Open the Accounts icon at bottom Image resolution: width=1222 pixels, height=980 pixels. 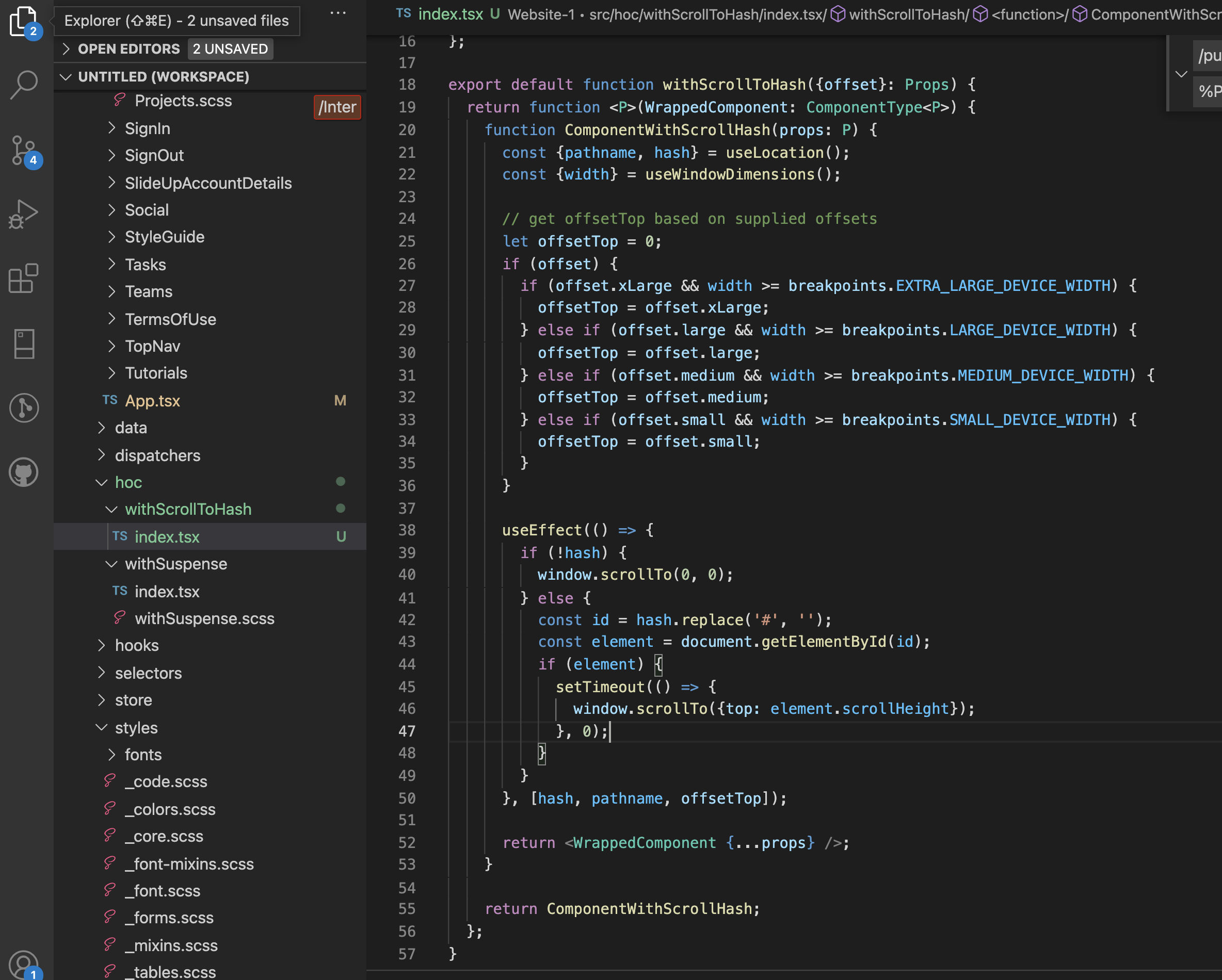tap(24, 964)
